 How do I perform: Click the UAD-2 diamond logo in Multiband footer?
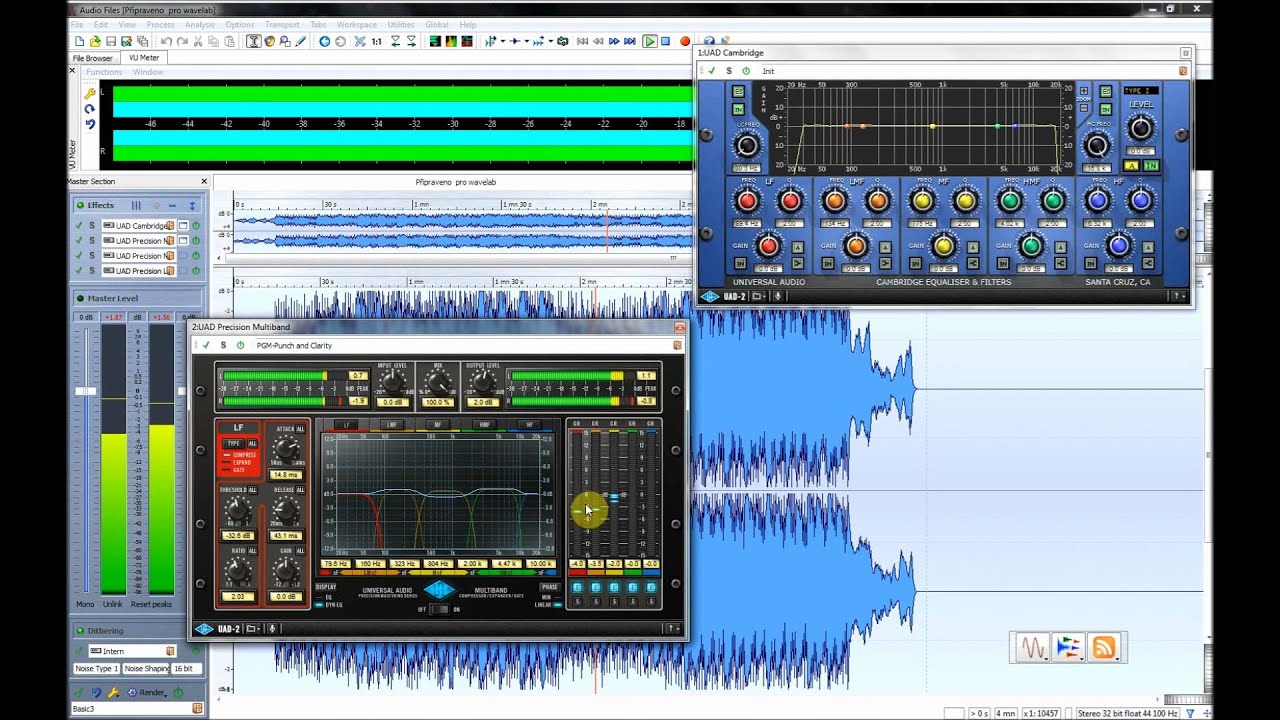click(205, 629)
